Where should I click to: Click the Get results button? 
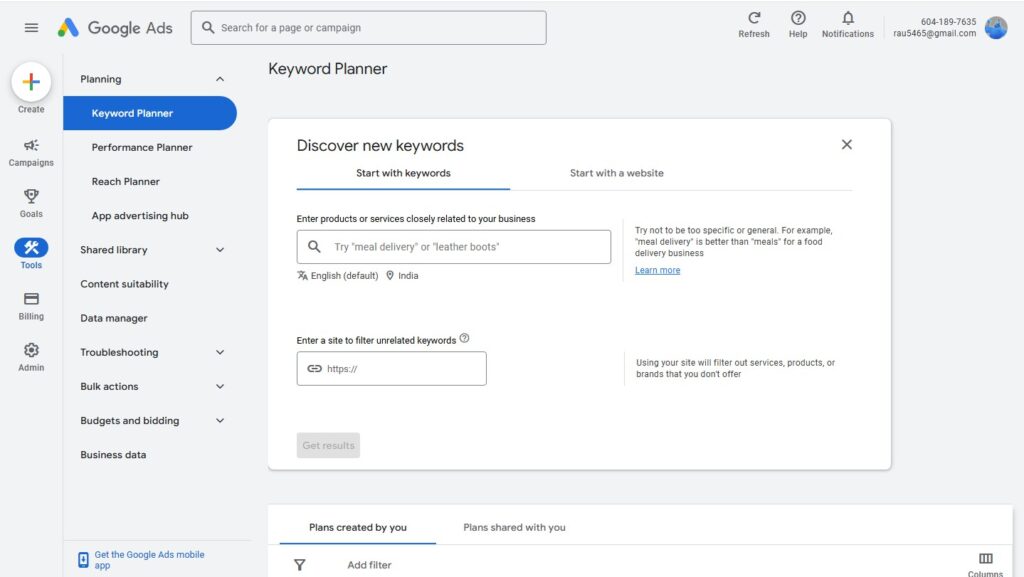[x=328, y=445]
